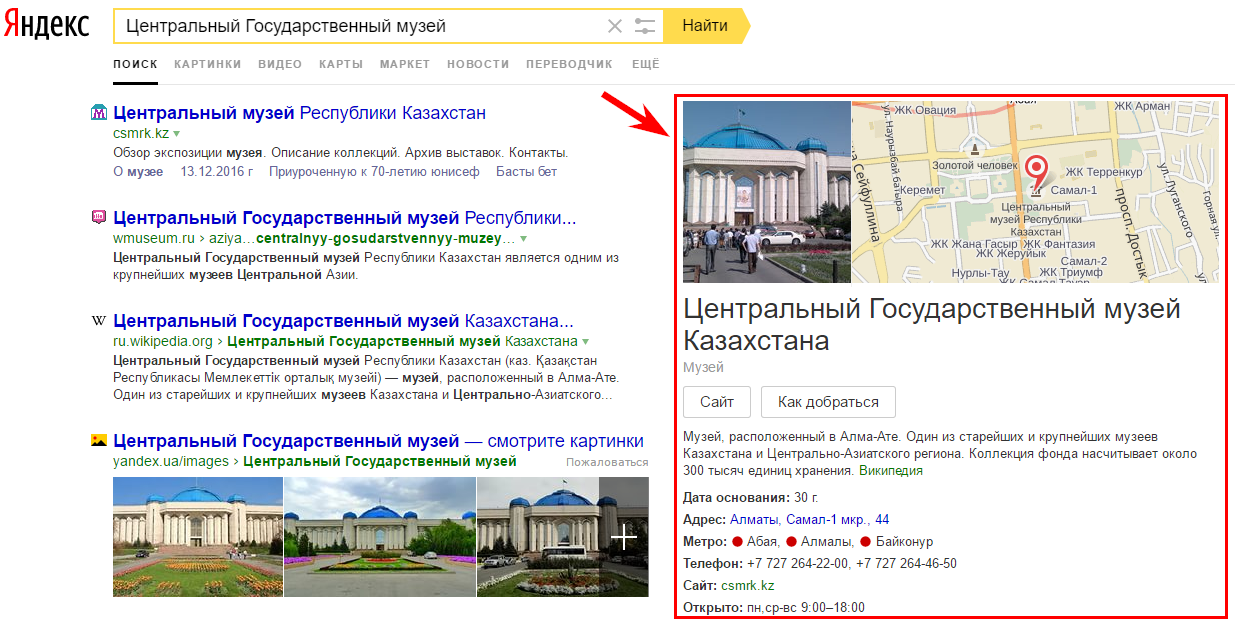
Task: Click the wmuseum.ru result favicon
Action: [x=99, y=217]
